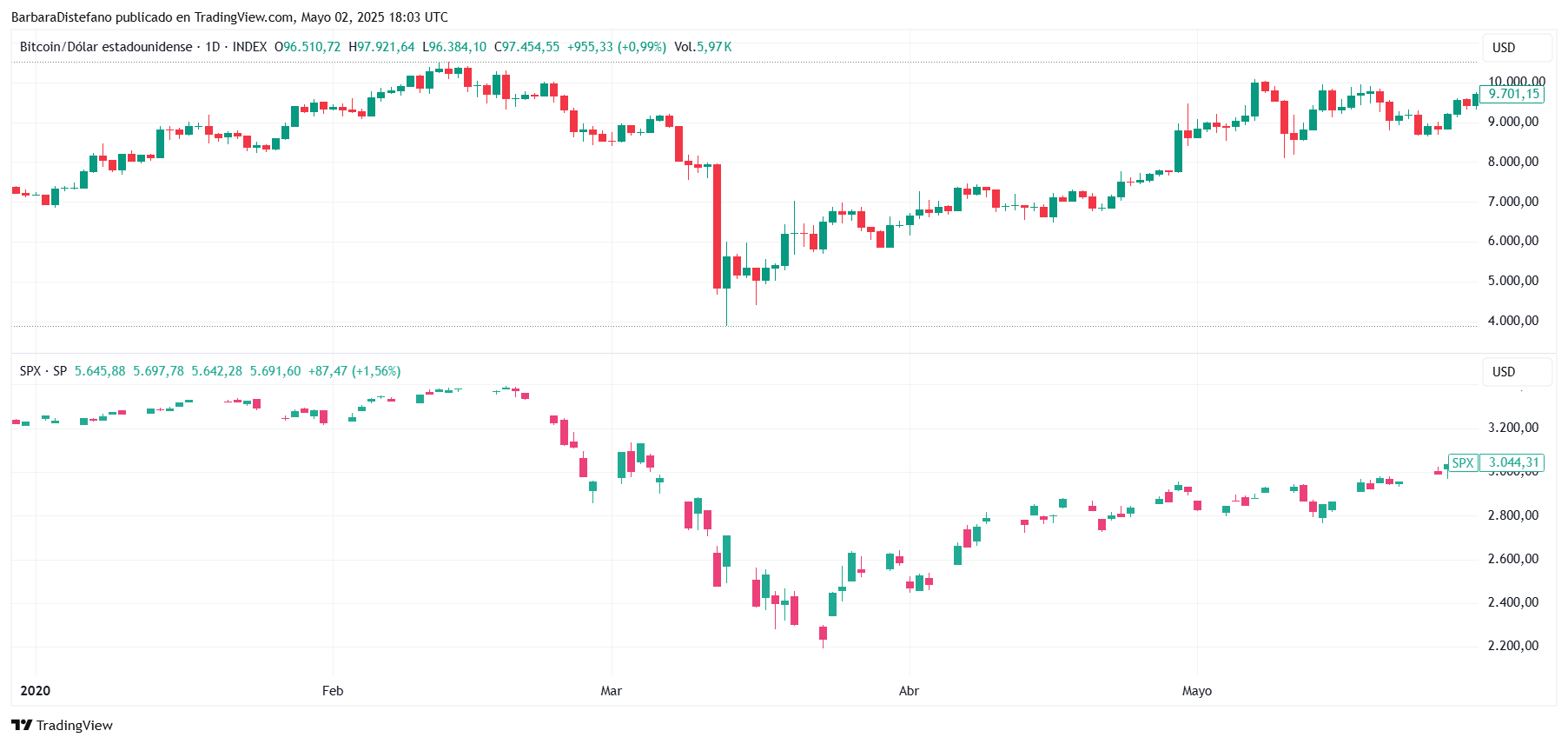Open the SPX pane USD currency selector
The height and width of the screenshot is (744, 1568).
point(1516,372)
